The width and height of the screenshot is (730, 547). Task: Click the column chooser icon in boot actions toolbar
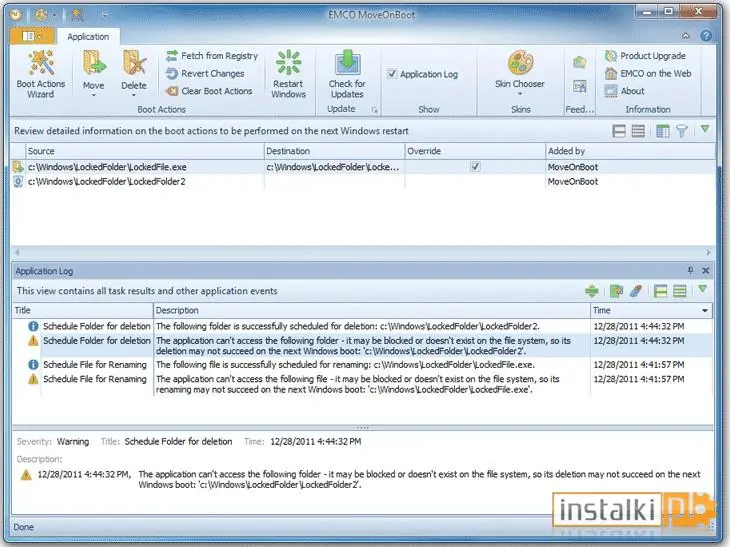662,131
